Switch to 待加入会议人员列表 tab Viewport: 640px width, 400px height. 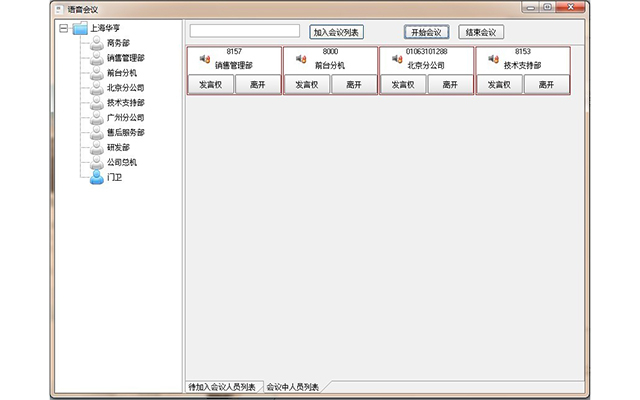coord(222,386)
